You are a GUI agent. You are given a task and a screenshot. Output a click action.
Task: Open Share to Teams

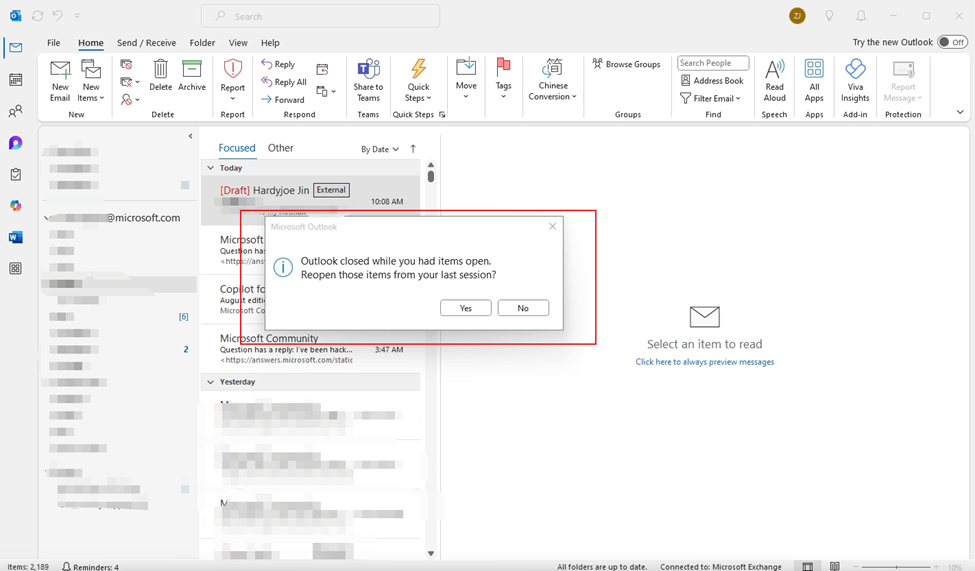[368, 81]
